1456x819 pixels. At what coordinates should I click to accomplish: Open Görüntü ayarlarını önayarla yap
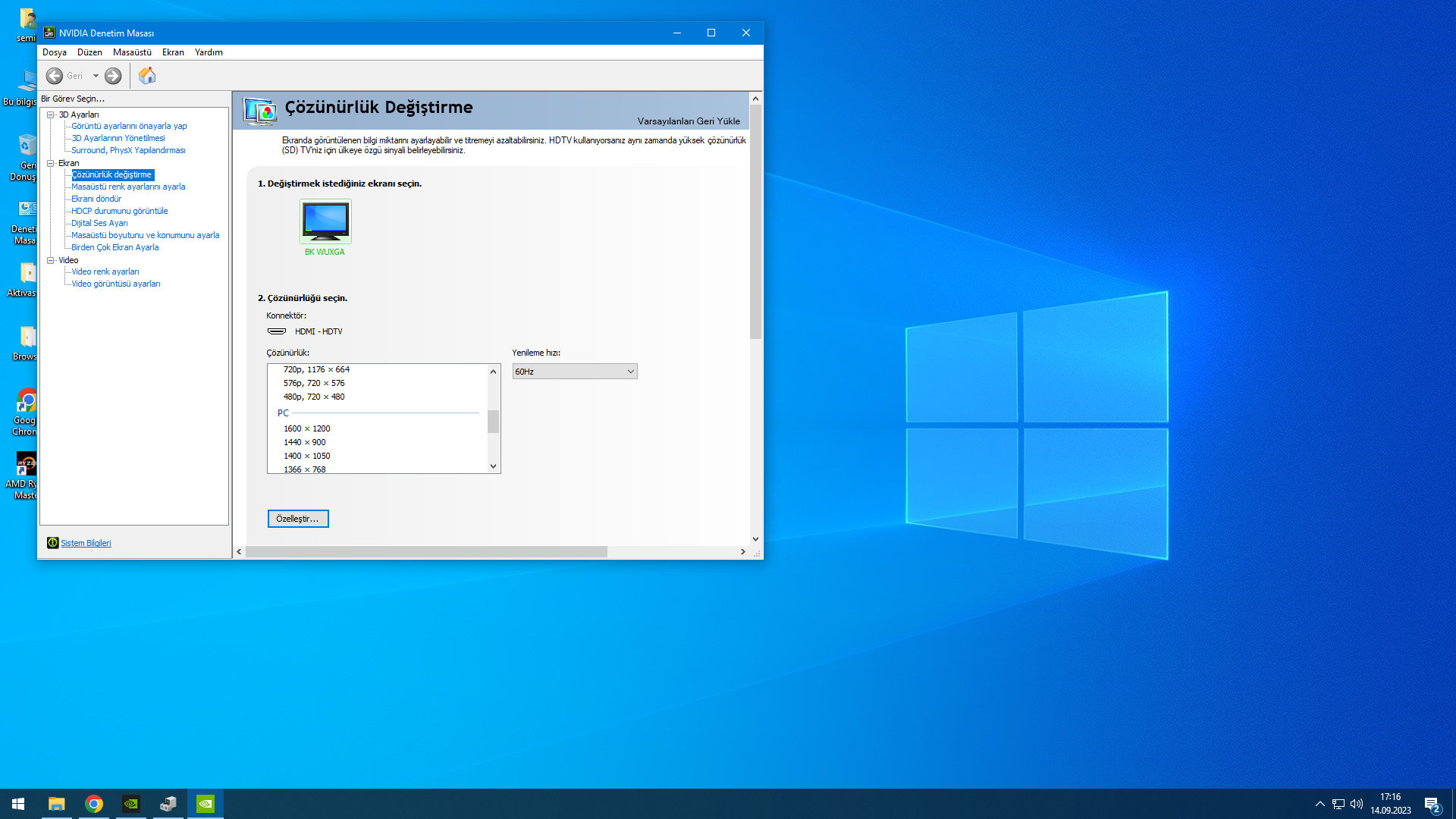(129, 127)
